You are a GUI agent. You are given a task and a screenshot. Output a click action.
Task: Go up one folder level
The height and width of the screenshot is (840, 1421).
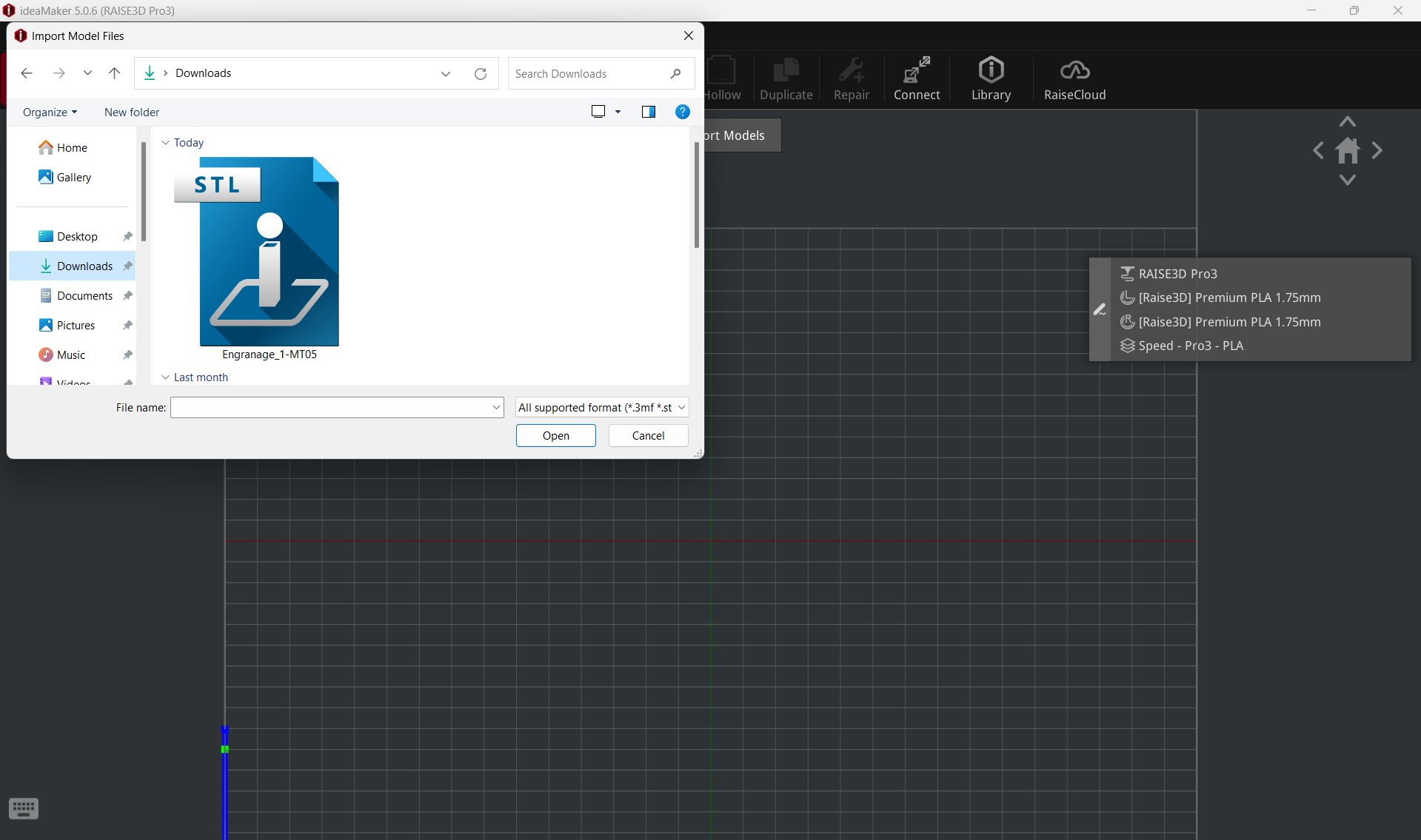click(x=114, y=73)
